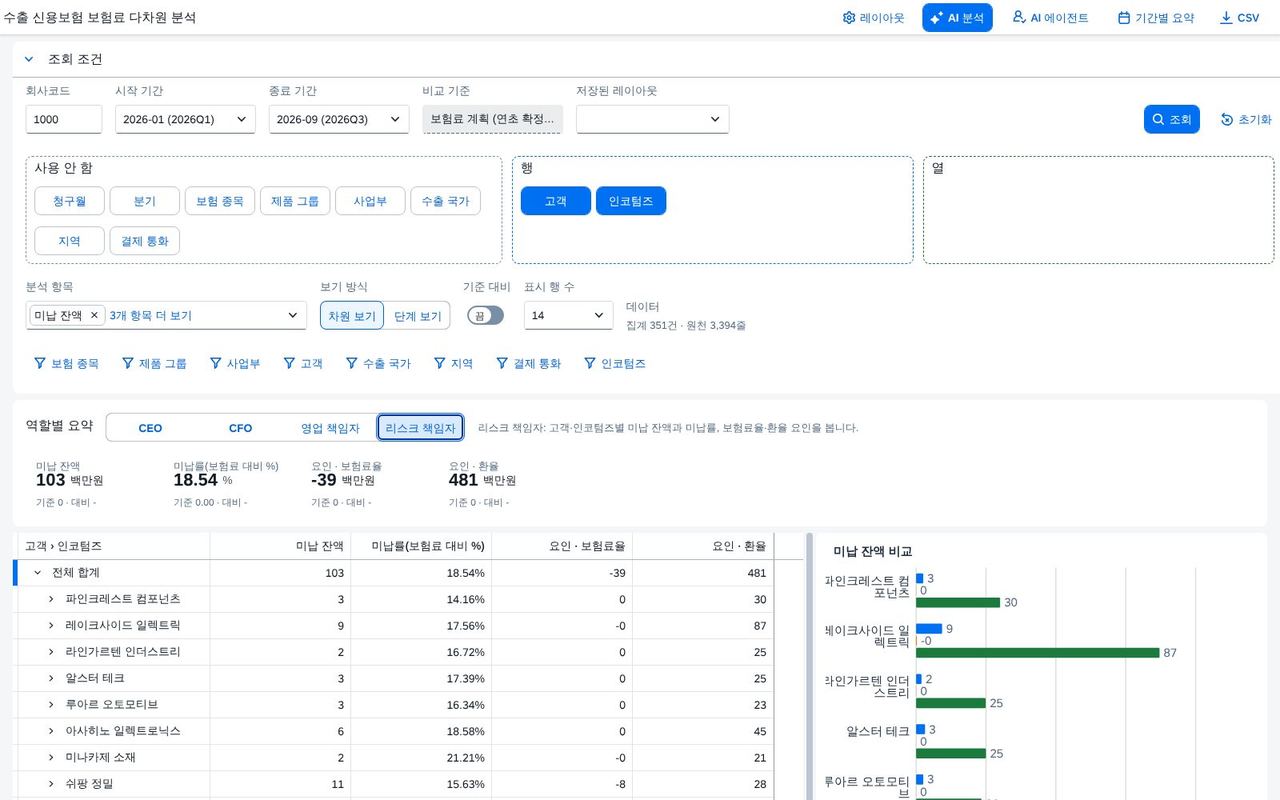Screen dimensions: 1280x800
Task: Collapse the 조회 조건 section
Action: [x=29, y=59]
